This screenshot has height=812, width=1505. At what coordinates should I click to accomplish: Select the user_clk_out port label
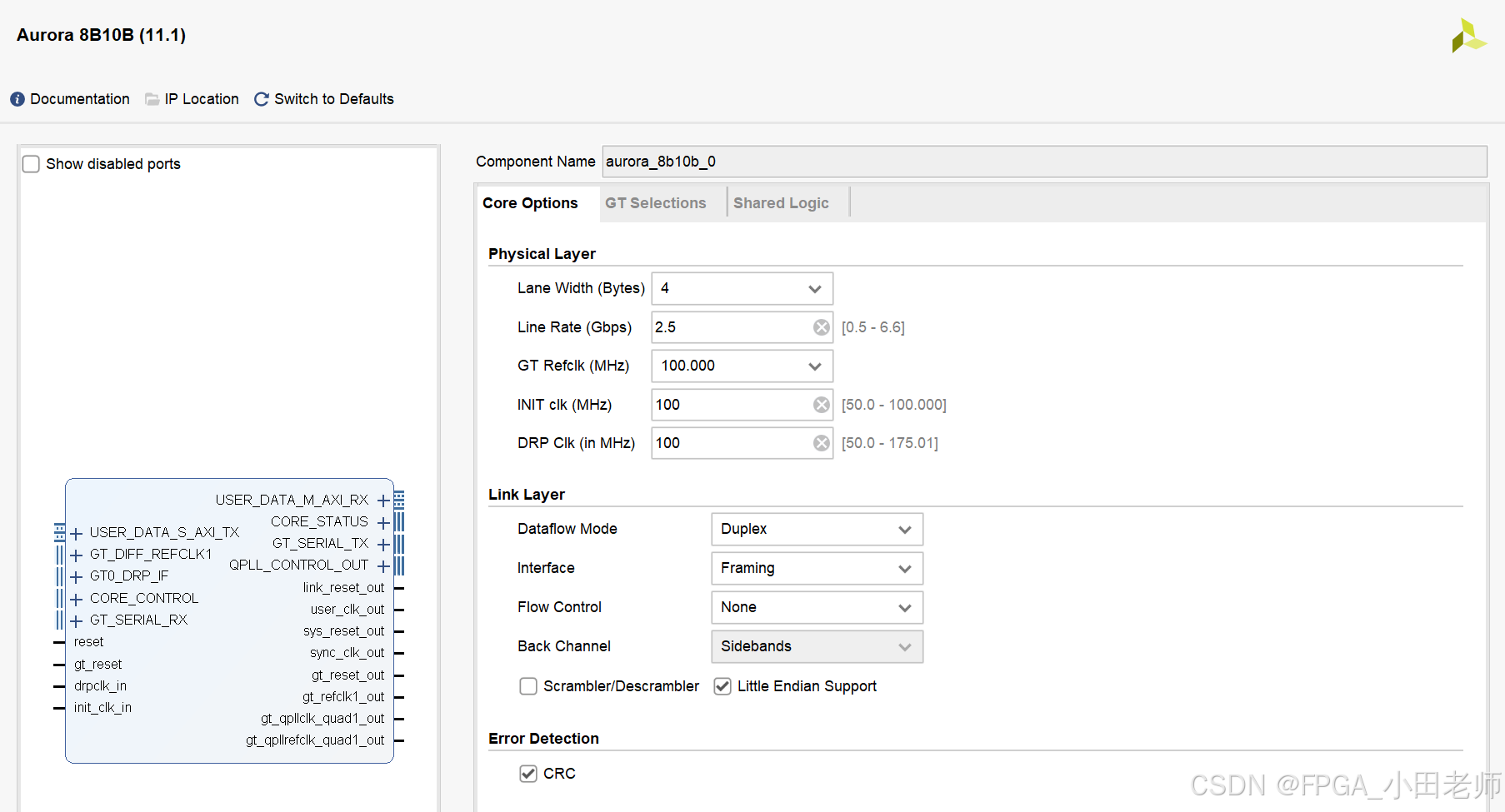pos(347,610)
